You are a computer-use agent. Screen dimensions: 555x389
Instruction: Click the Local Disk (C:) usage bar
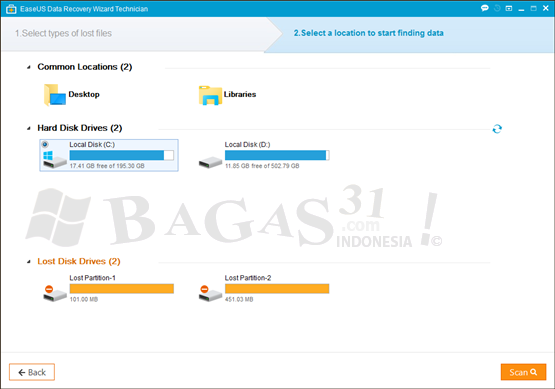tap(121, 155)
